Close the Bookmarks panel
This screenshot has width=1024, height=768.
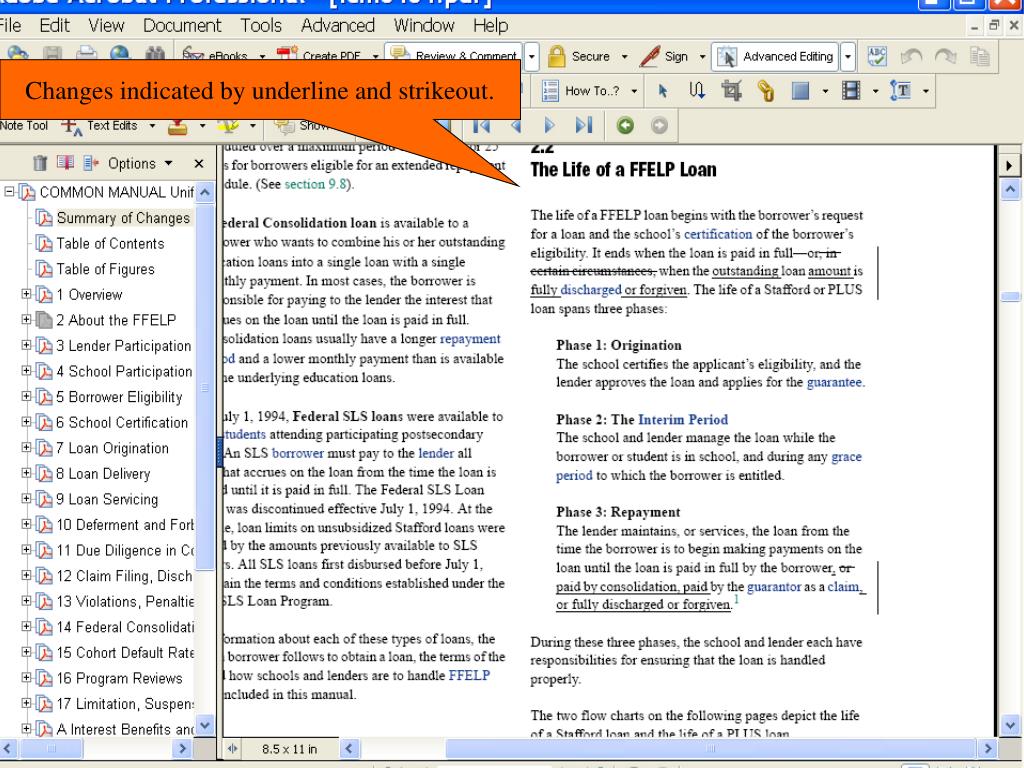[199, 163]
